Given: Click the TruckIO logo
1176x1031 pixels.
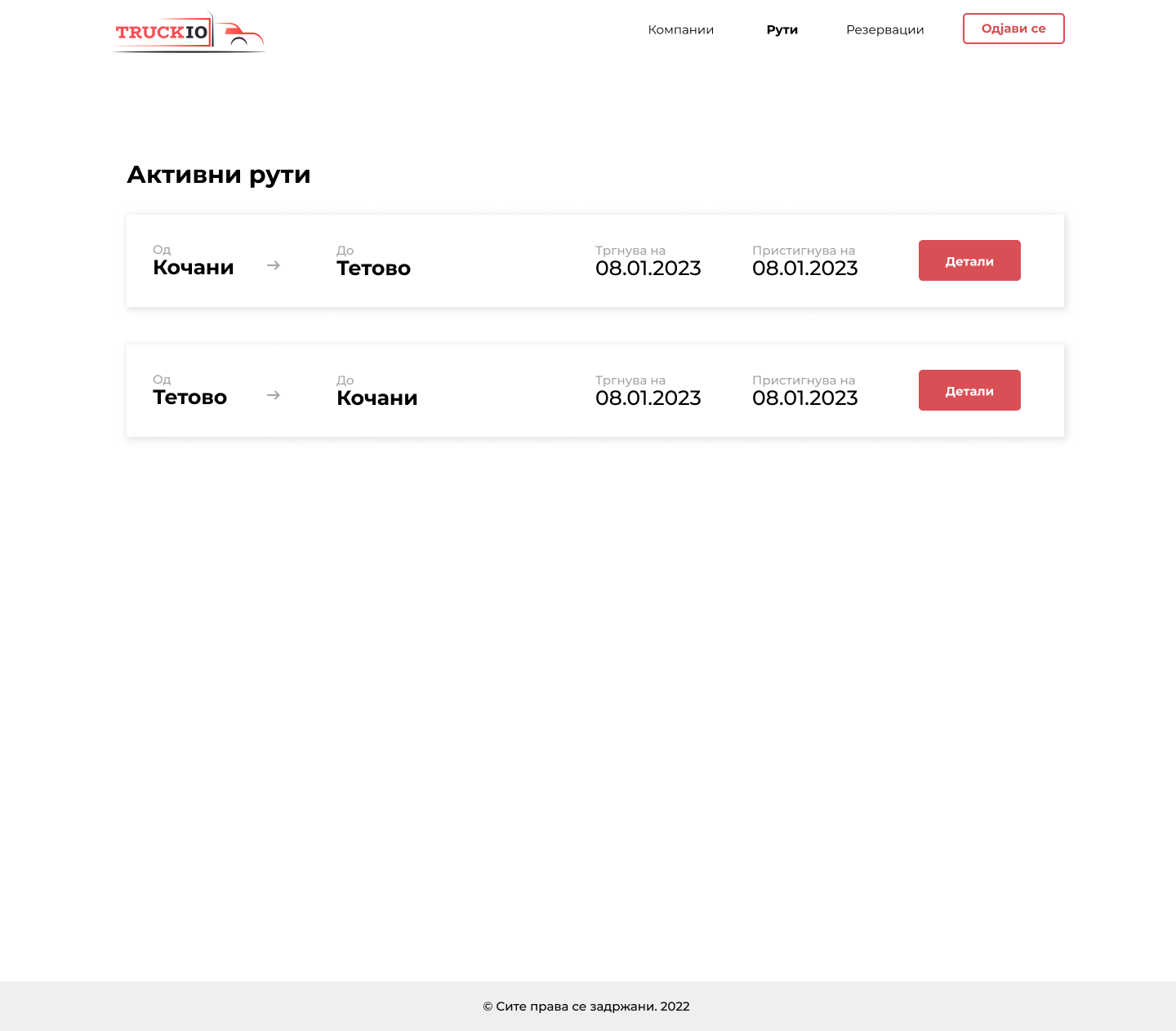Looking at the screenshot, I should click(189, 33).
